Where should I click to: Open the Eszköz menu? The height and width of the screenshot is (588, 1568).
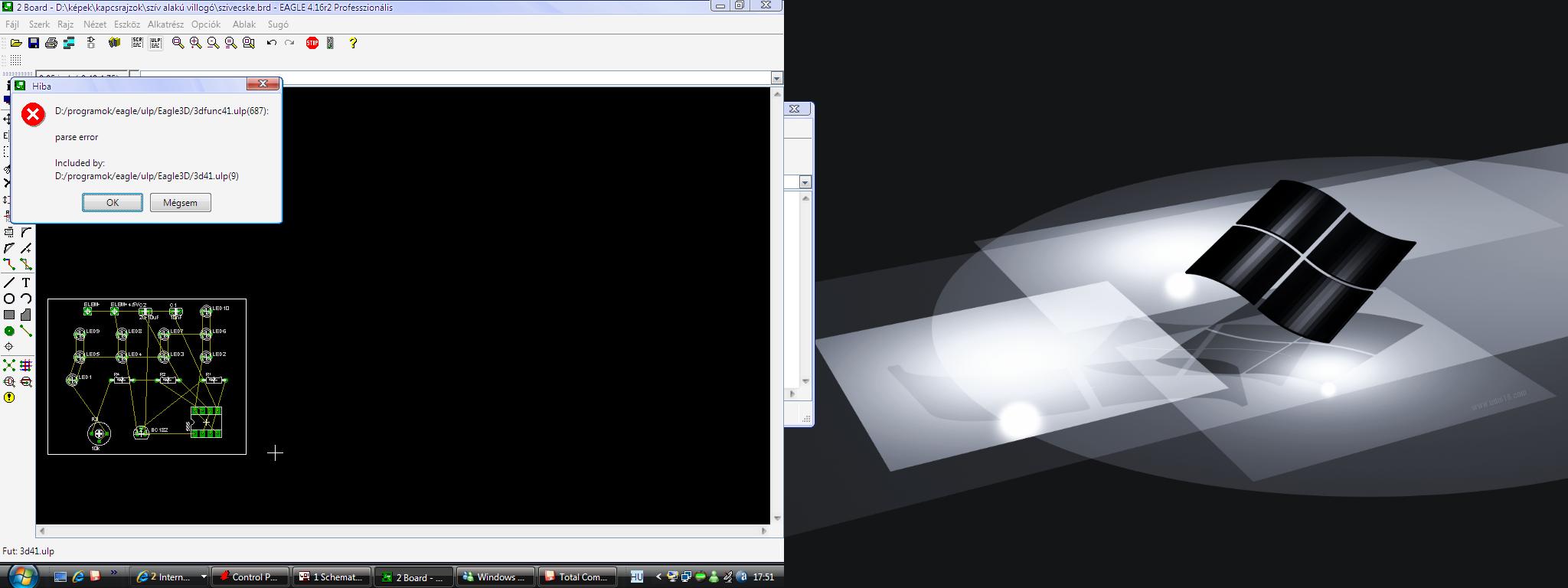[127, 24]
